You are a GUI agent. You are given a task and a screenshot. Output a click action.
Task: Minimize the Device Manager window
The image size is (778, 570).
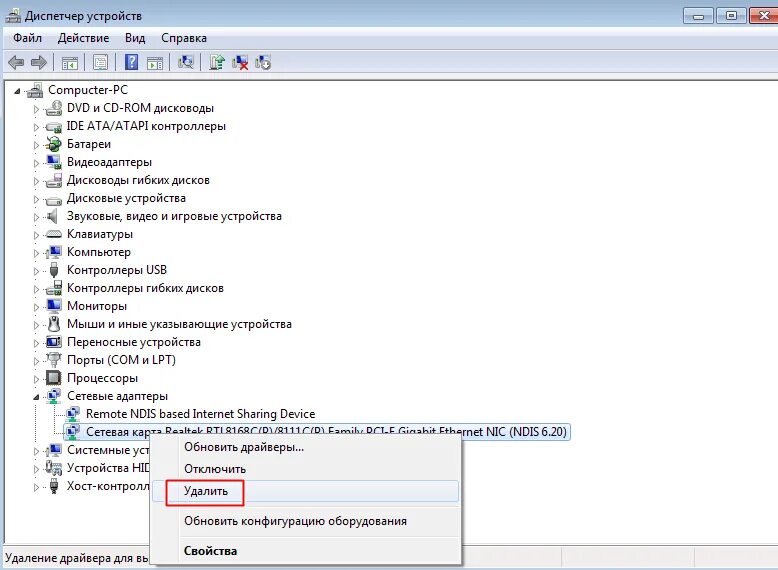coord(699,15)
